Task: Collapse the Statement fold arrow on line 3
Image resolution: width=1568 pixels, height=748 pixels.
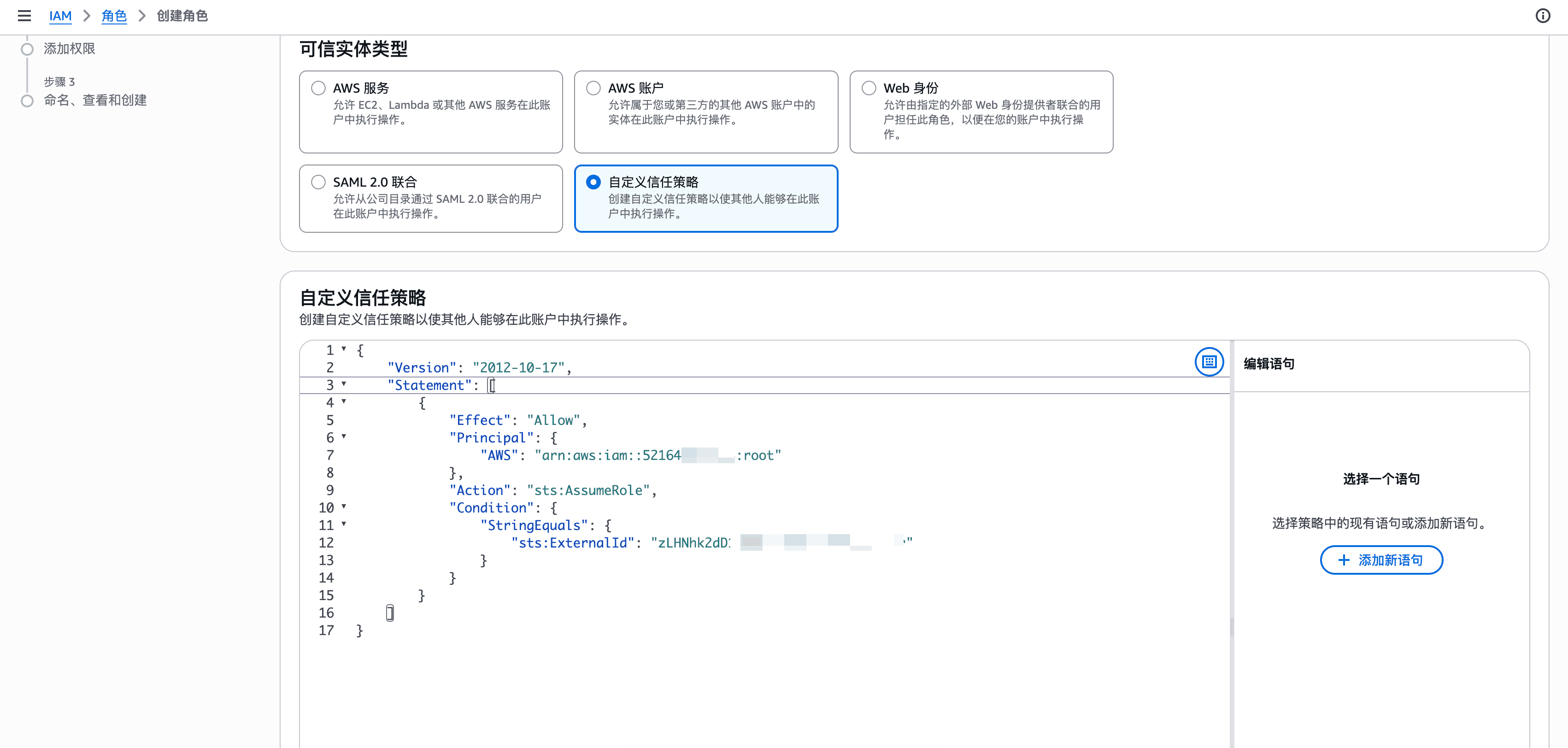Action: [x=344, y=384]
